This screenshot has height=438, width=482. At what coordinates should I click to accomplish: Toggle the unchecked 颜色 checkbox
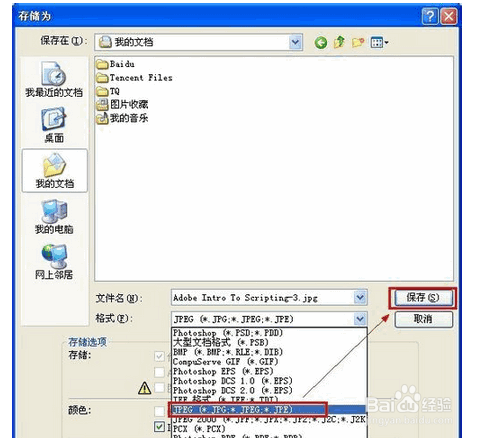[x=159, y=411]
